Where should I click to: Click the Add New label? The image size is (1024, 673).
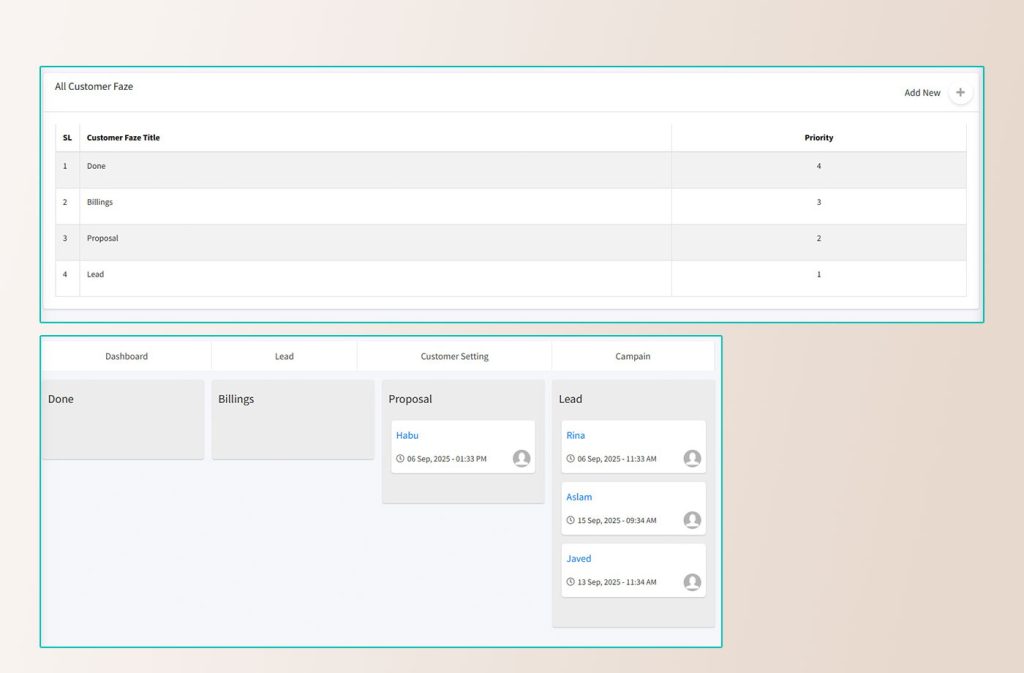pyautogui.click(x=922, y=93)
